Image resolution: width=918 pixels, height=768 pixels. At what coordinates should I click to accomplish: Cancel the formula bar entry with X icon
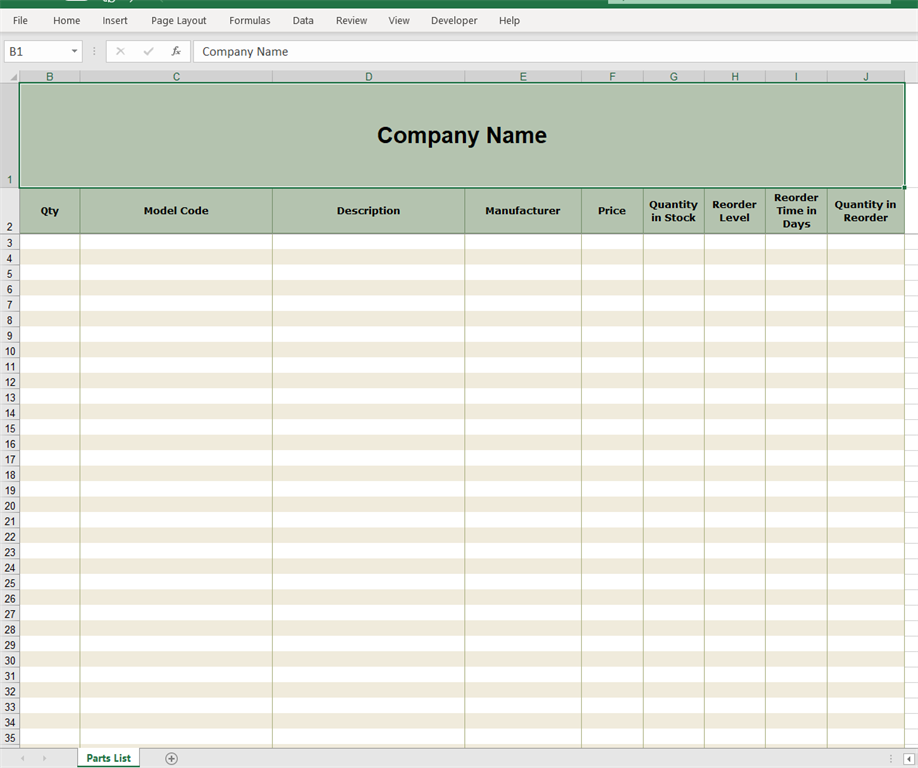click(x=120, y=52)
